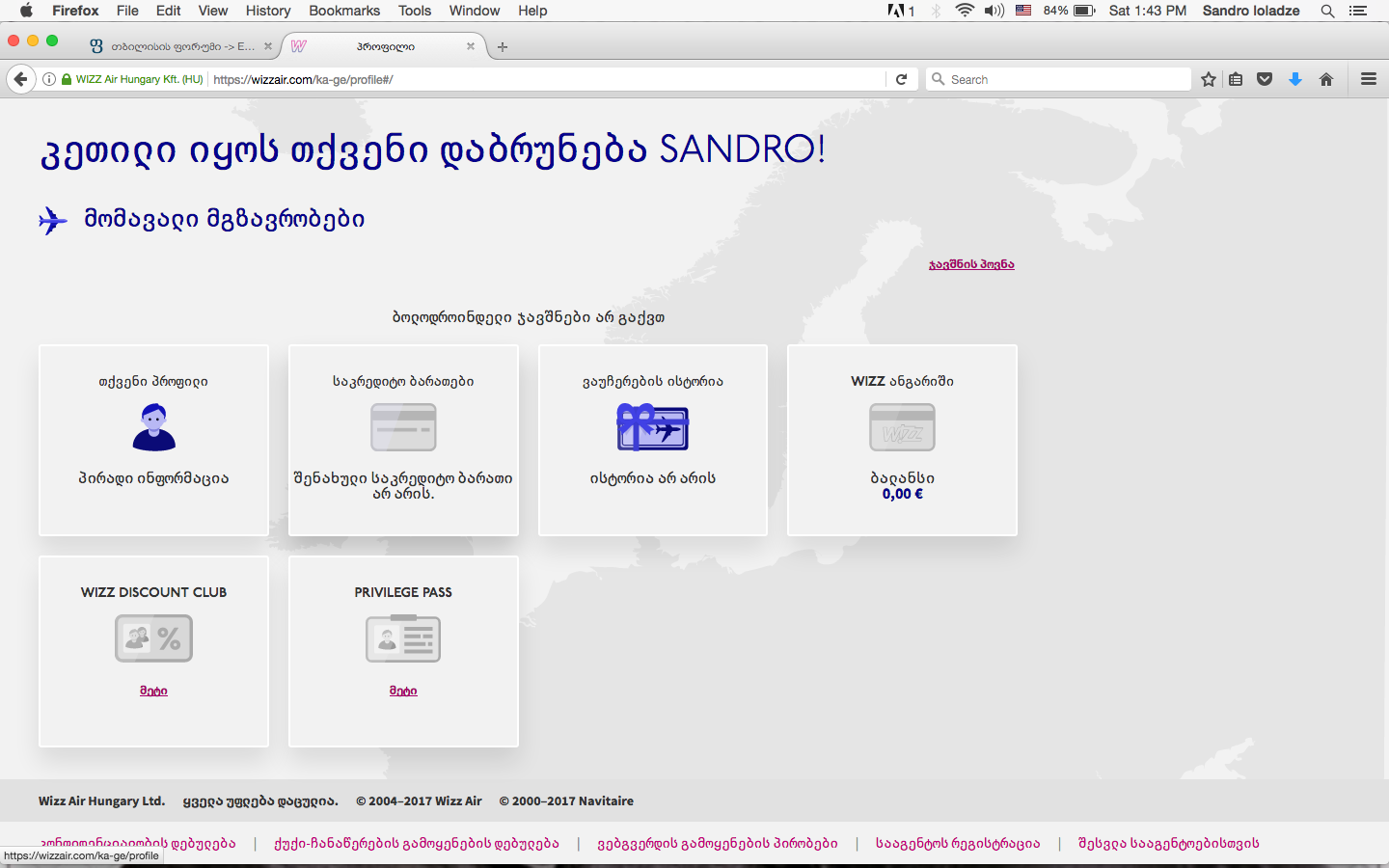Screen dimensions: 1389x868
Task: Click მეტი under WIZZ DISCOUNT CLUB
Action: [x=153, y=691]
